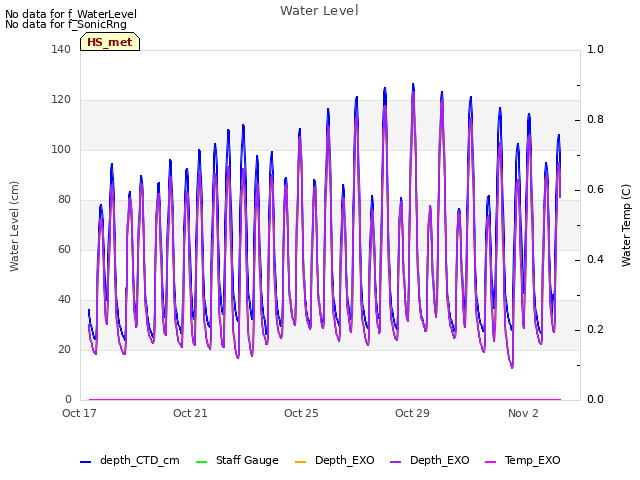Click the Oct 29 x-axis label
640x480 pixels.
(412, 413)
